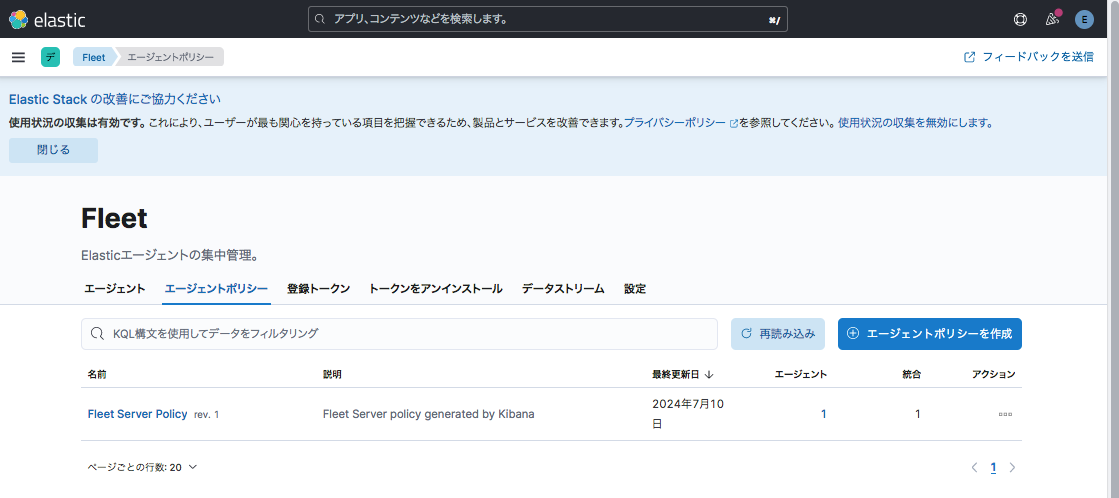Click the green space selector avatar

pos(50,57)
